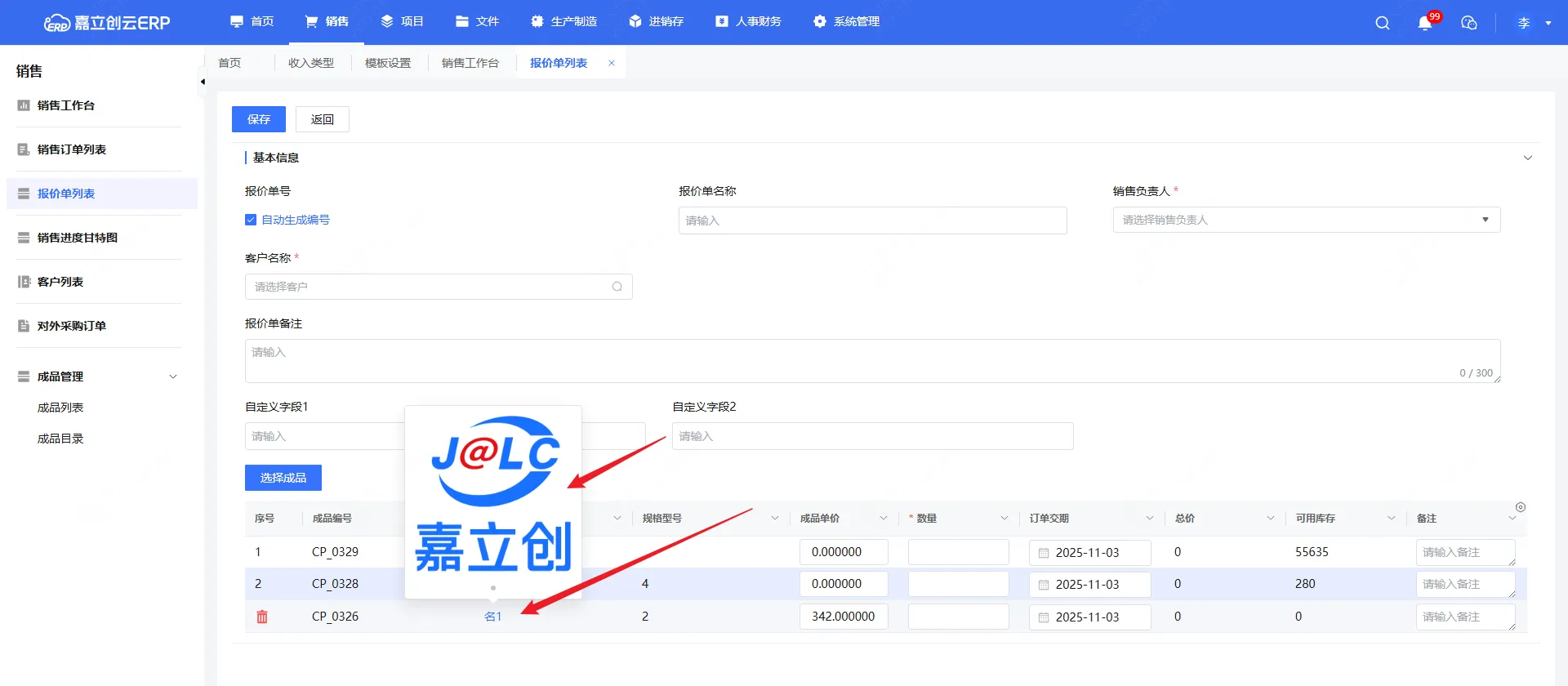Open the chat messages icon in header
The image size is (1568, 686).
click(x=1468, y=23)
